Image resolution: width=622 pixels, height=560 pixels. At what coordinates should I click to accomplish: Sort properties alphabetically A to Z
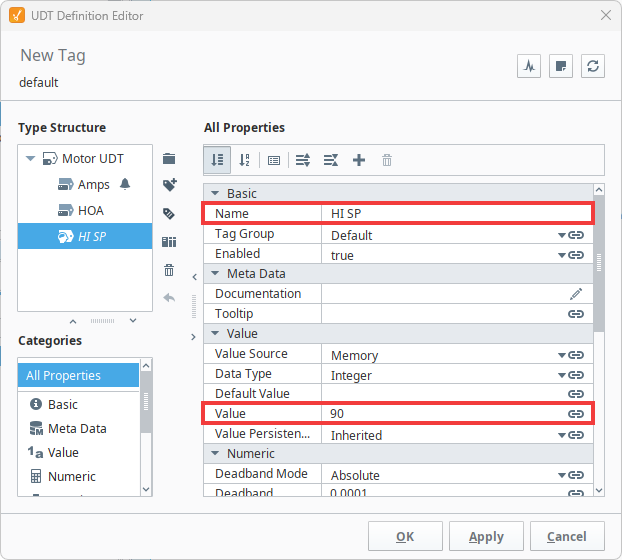coord(245,160)
